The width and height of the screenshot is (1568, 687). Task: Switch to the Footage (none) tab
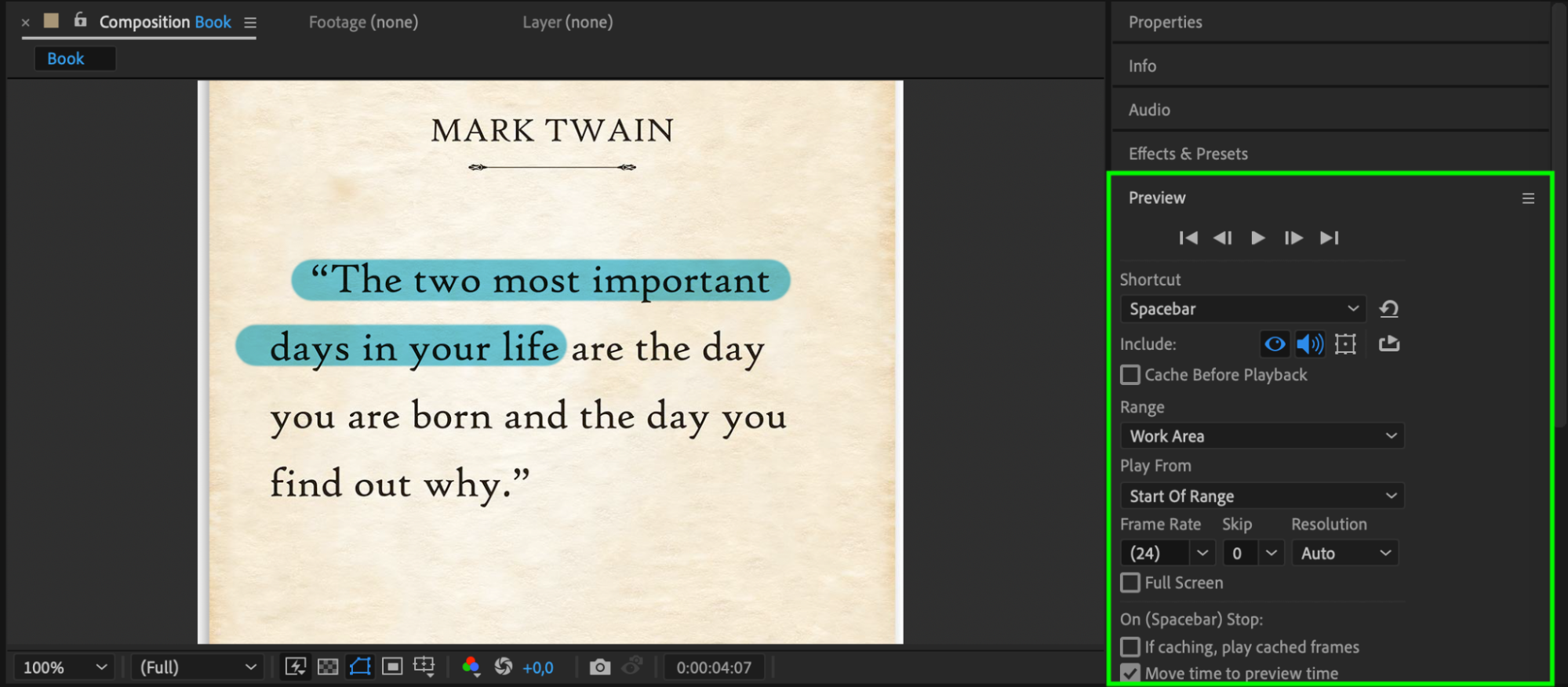pyautogui.click(x=363, y=22)
